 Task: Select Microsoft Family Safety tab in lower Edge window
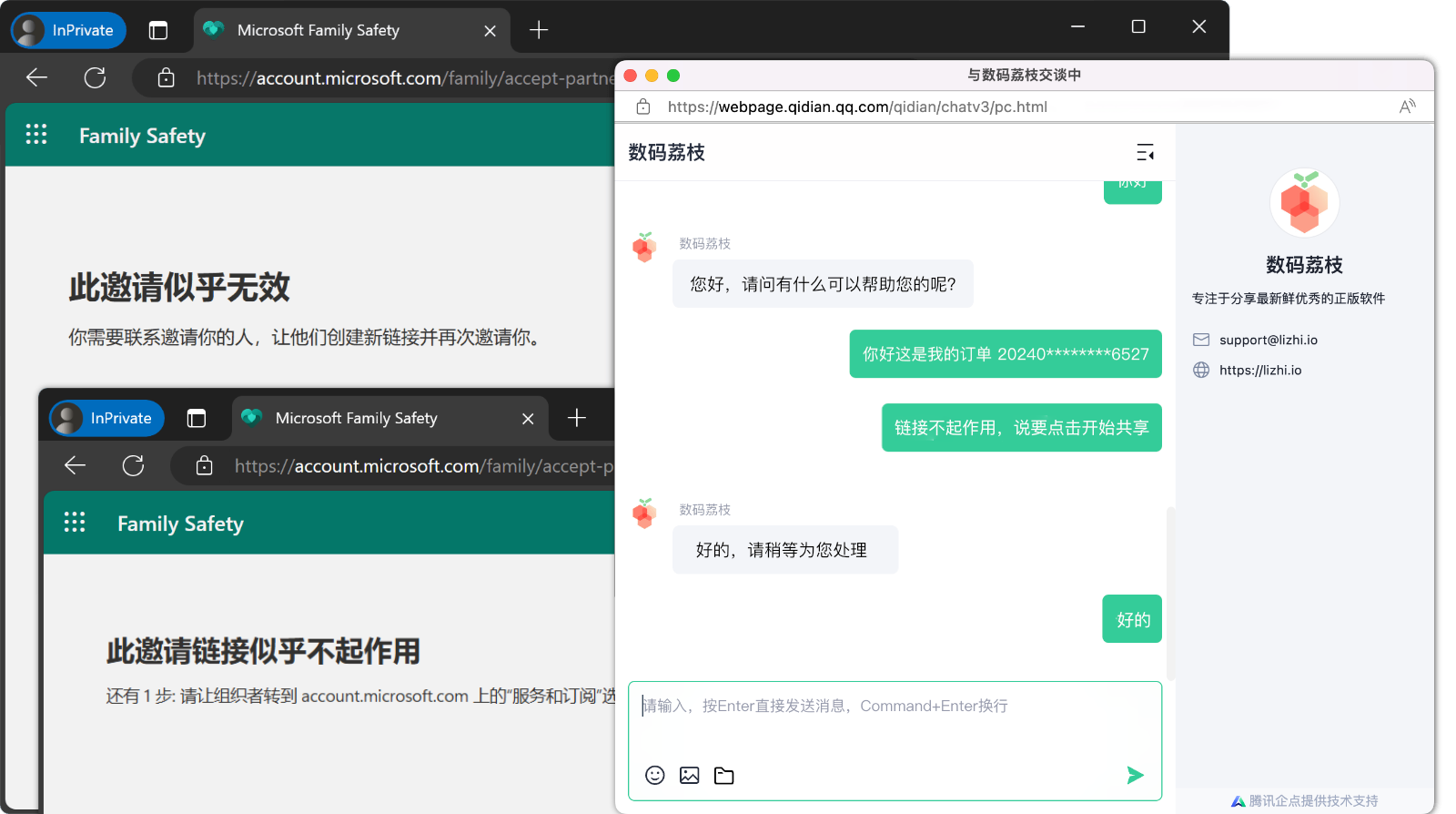(x=389, y=418)
